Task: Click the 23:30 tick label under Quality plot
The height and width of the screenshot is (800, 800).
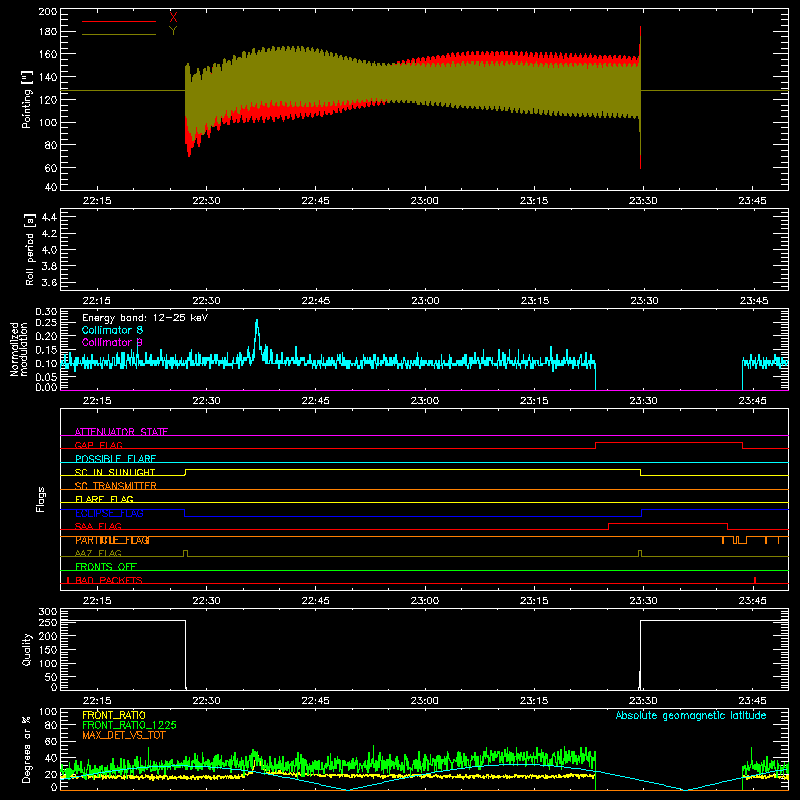Action: 643,701
